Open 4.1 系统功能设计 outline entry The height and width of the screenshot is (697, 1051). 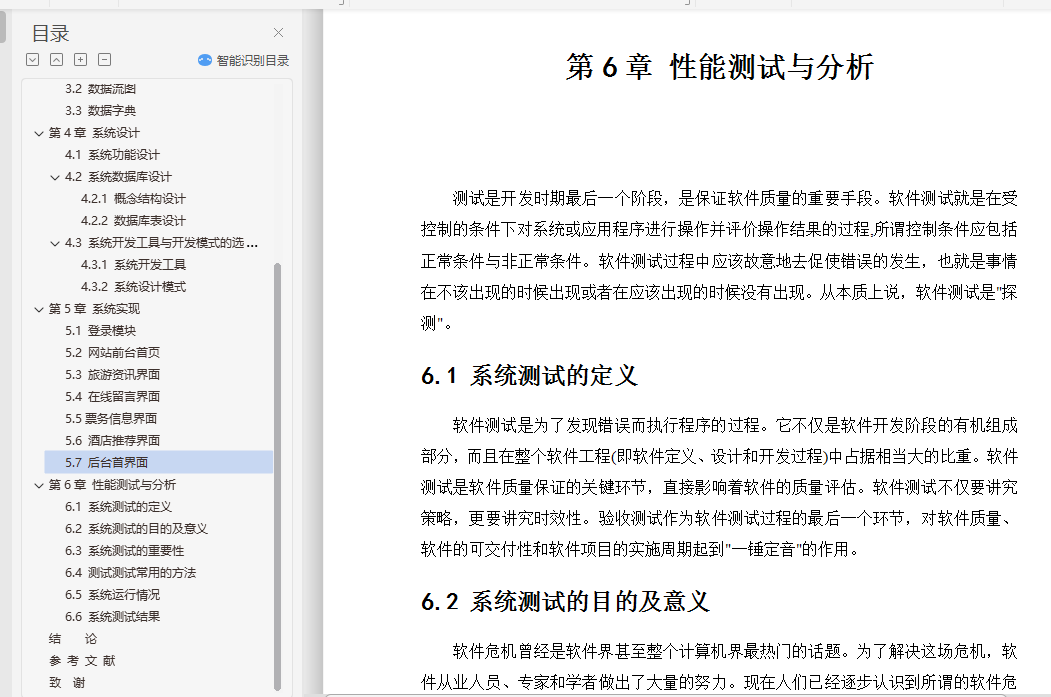click(112, 155)
